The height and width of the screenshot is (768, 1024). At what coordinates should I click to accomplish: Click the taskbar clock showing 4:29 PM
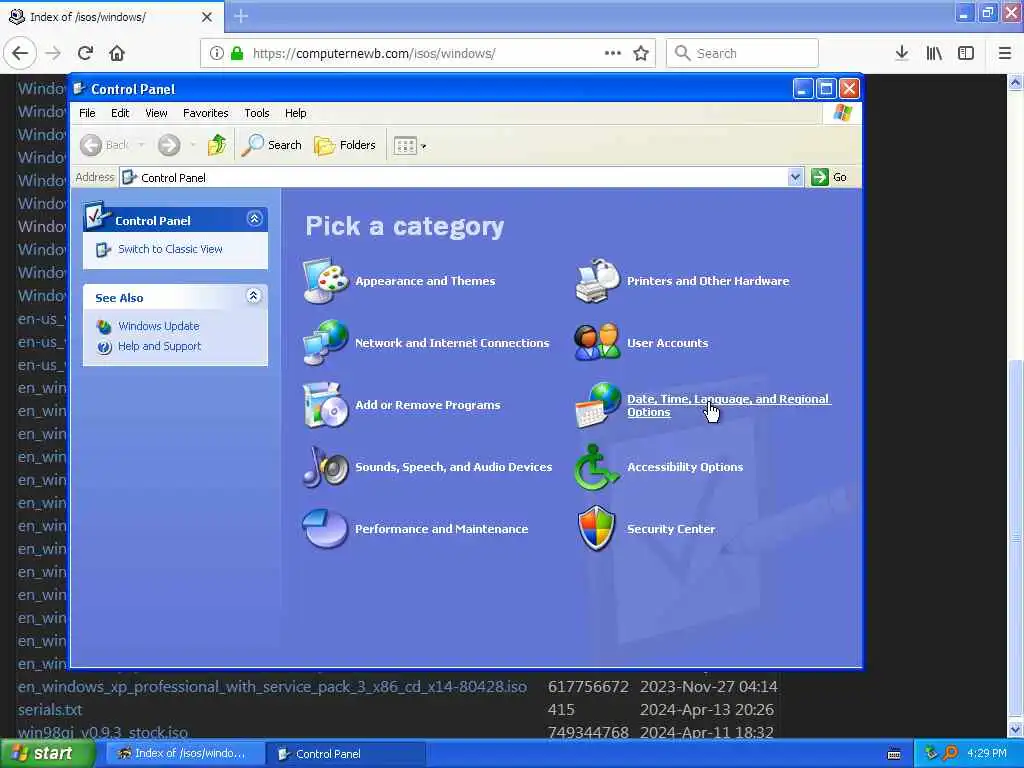pyautogui.click(x=987, y=753)
